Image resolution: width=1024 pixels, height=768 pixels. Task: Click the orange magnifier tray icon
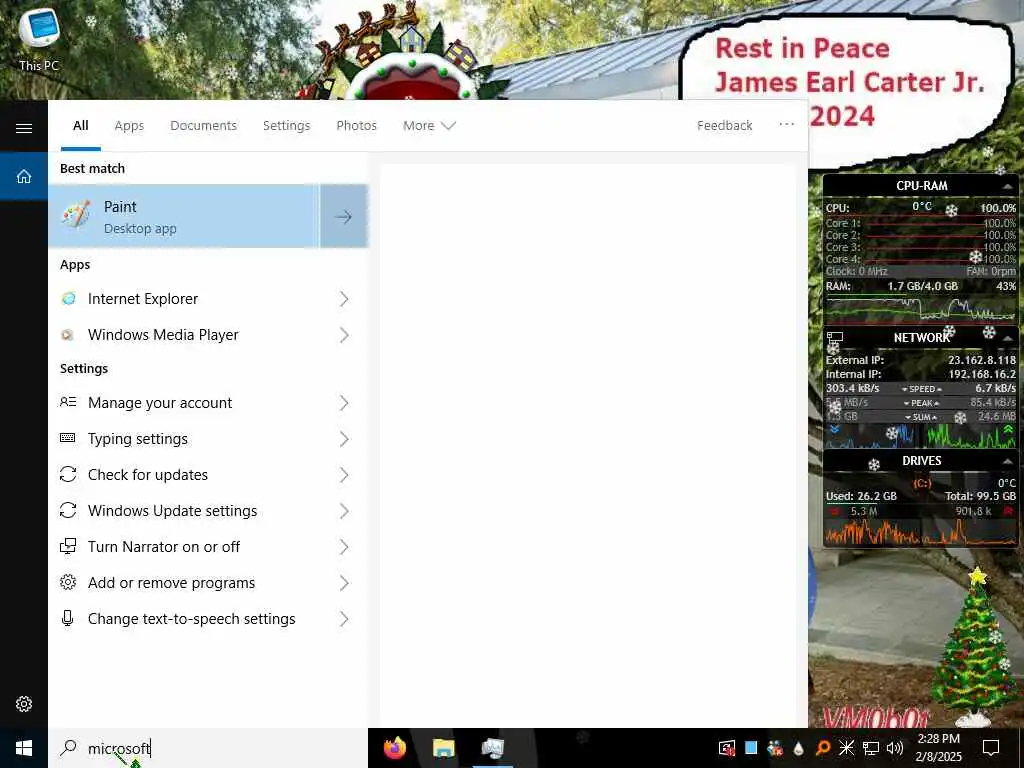tap(823, 748)
